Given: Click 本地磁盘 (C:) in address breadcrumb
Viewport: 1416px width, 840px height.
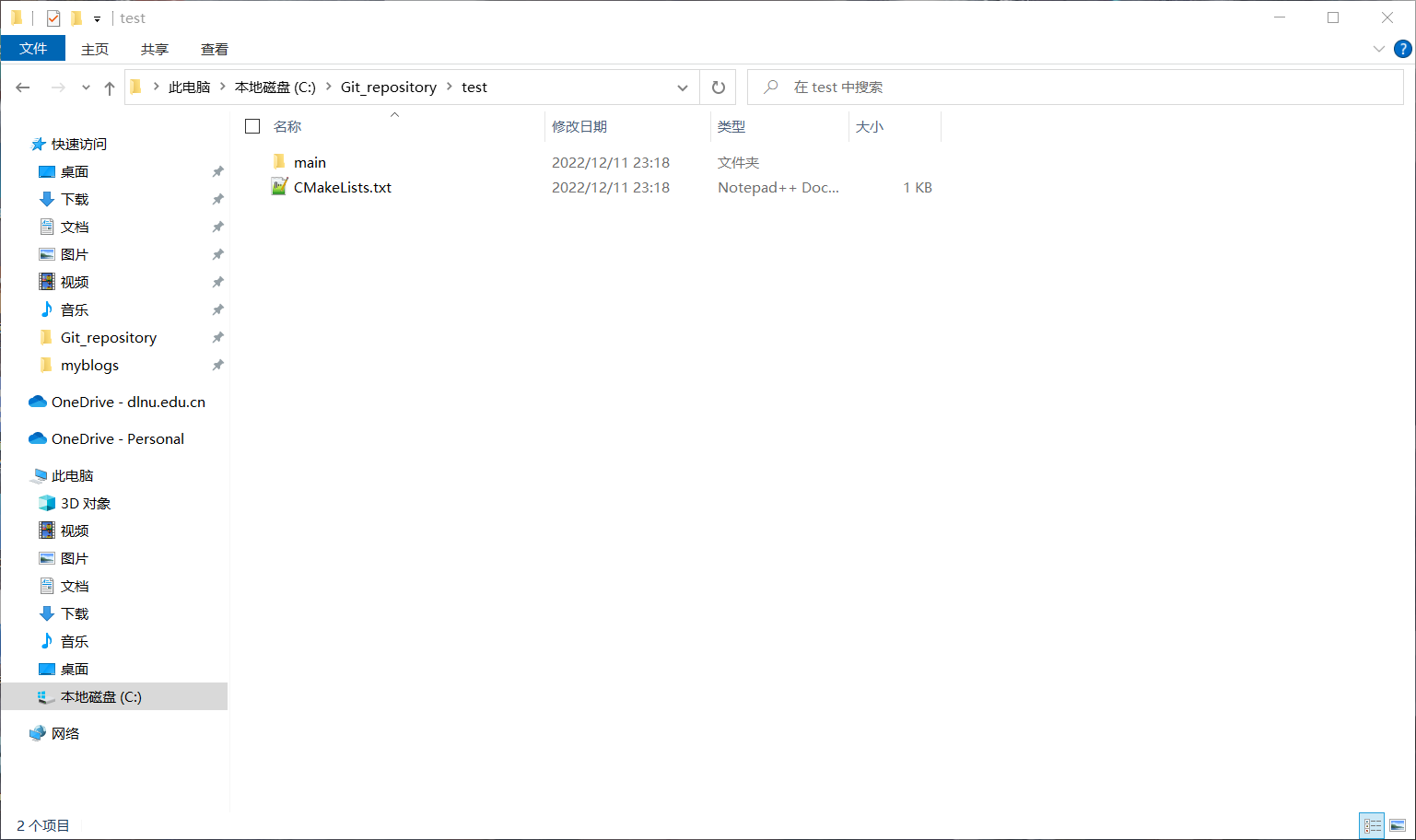Looking at the screenshot, I should point(275,87).
